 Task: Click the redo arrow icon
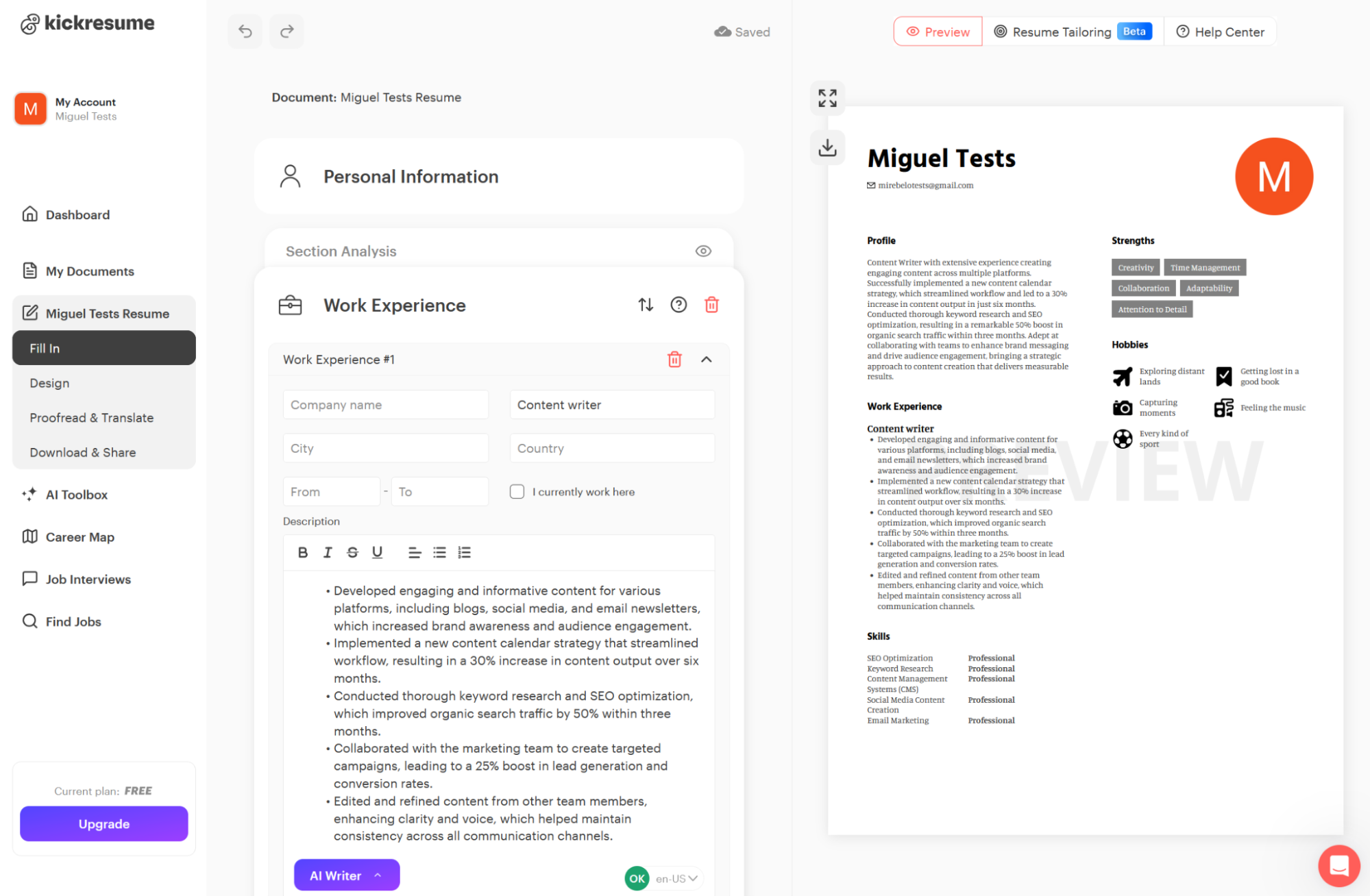286,32
